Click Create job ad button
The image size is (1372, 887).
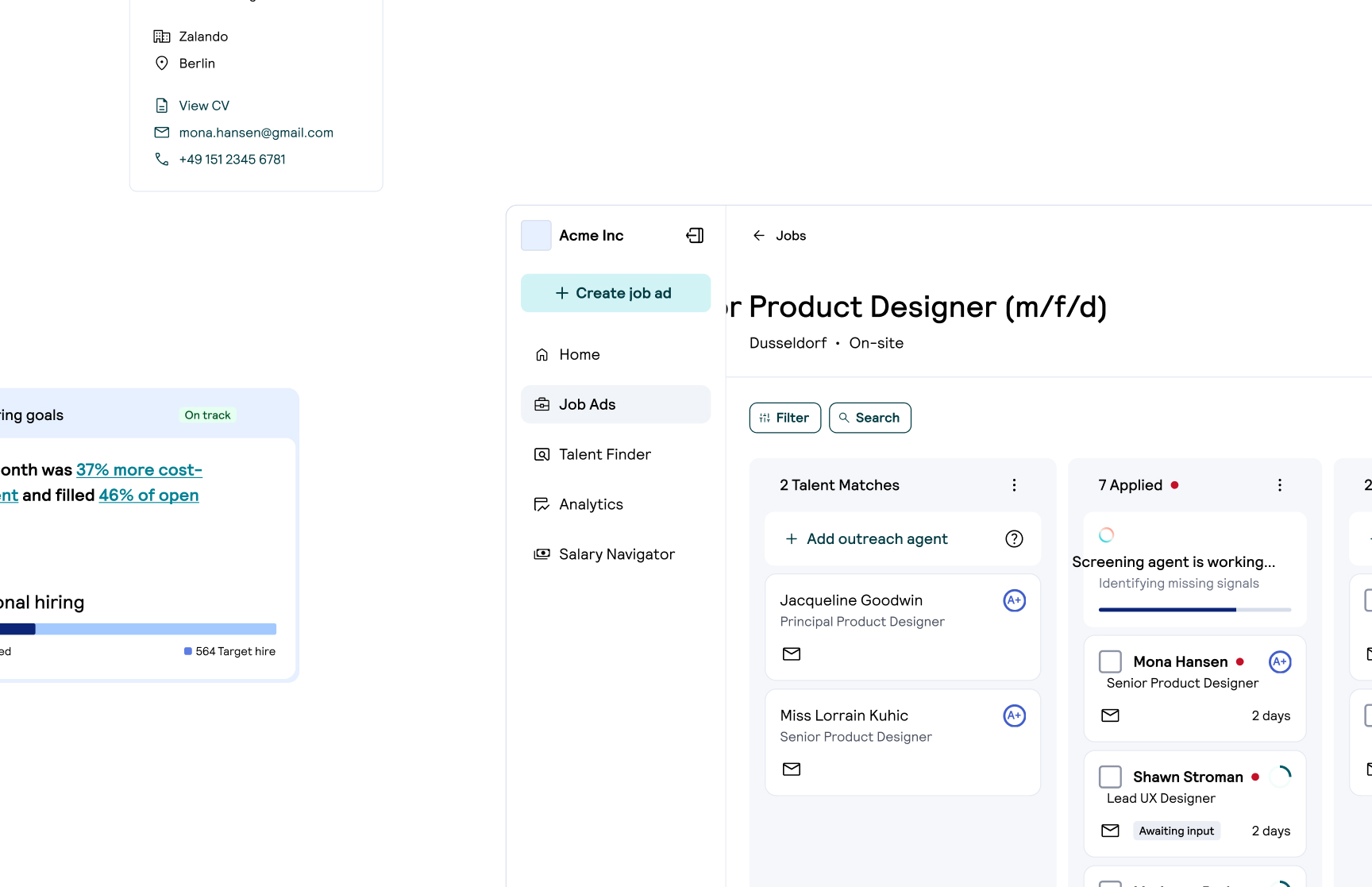point(615,293)
